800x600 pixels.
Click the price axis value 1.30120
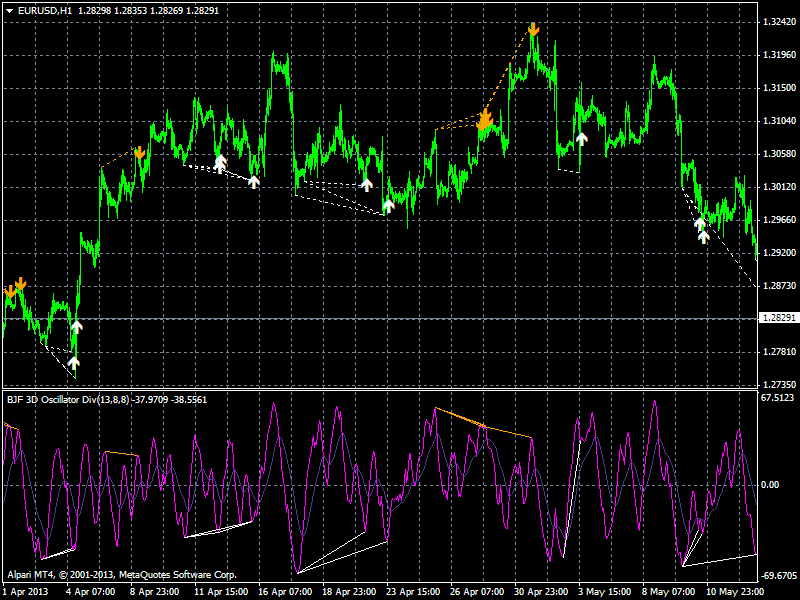click(779, 187)
